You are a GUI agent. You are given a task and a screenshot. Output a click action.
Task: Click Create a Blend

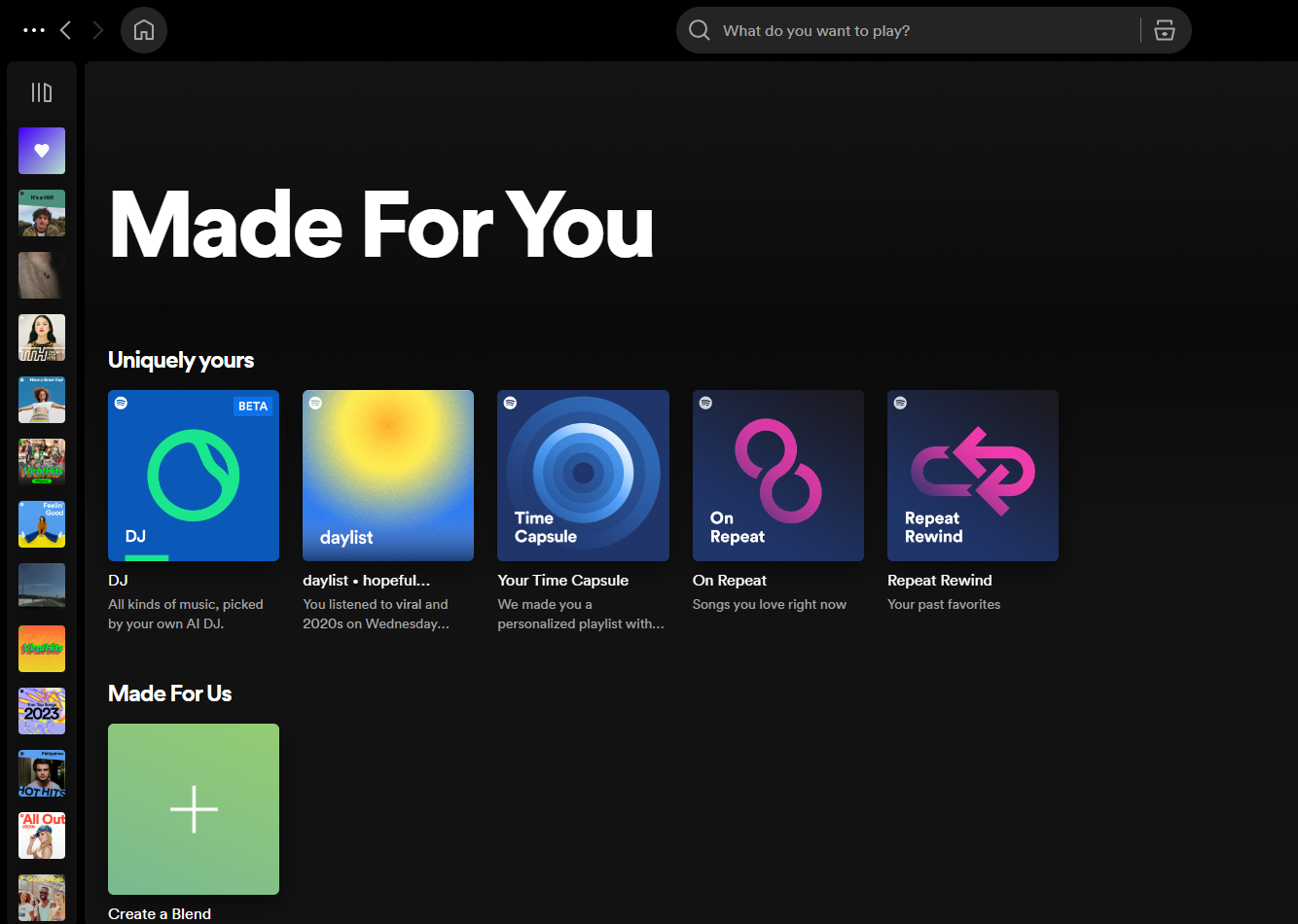coord(193,808)
